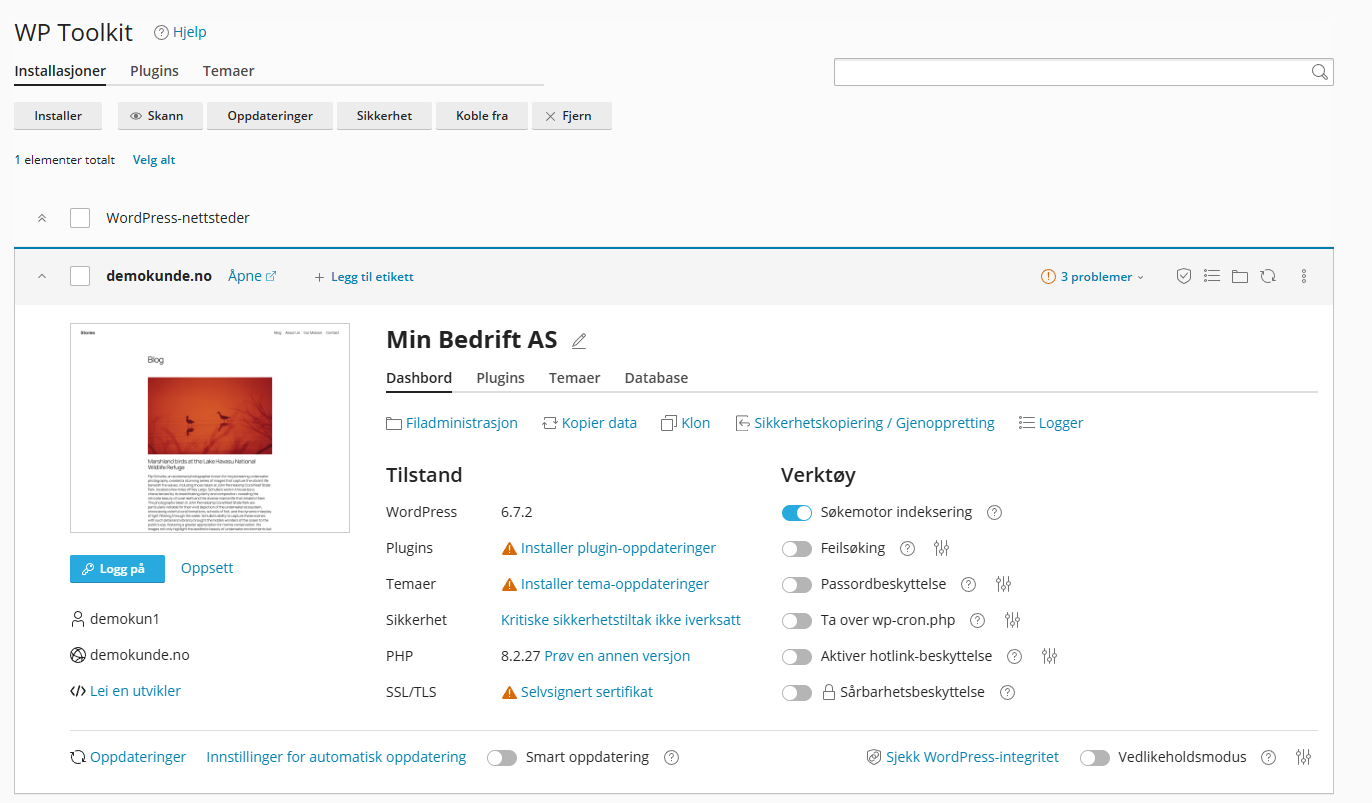Click Kopier data
1372x803 pixels.
pos(590,423)
